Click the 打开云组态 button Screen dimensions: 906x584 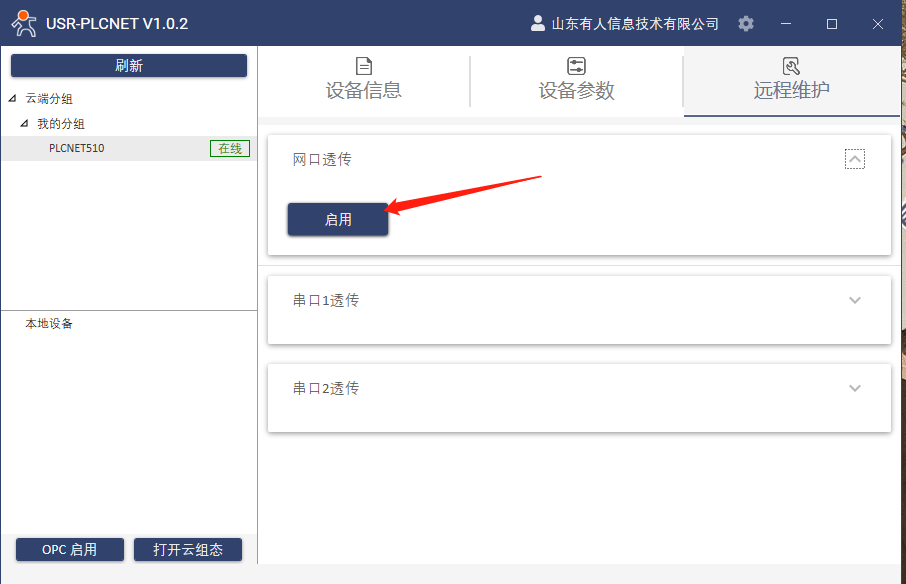click(189, 549)
